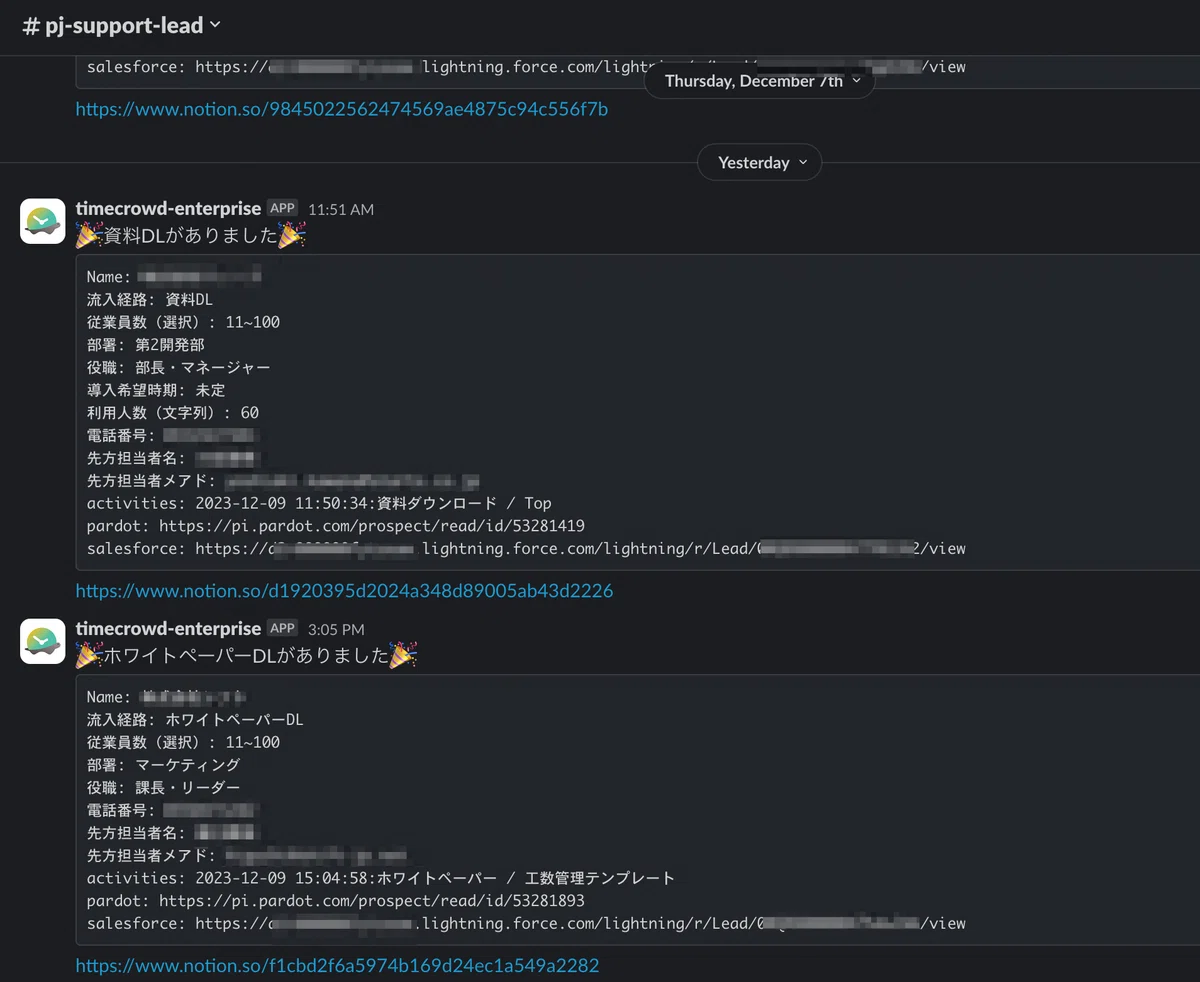
Task: Click the line 流入経路: ホワイトペーパーDL
Action: click(x=195, y=720)
